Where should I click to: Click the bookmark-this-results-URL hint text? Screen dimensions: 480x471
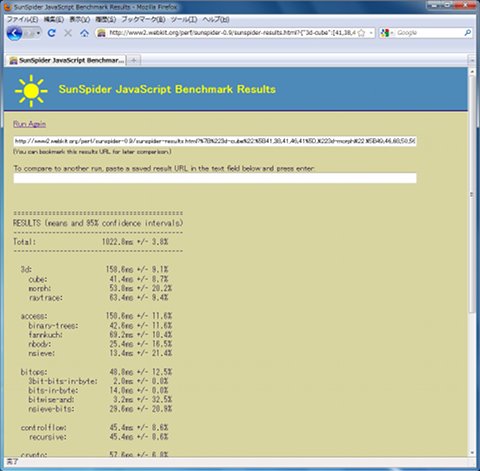click(x=92, y=152)
